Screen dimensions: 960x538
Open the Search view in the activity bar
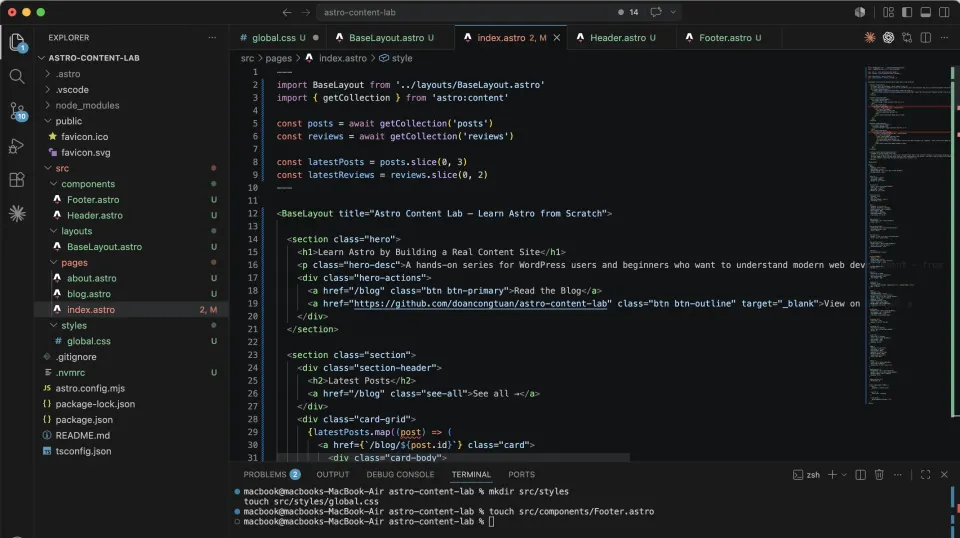coord(17,77)
